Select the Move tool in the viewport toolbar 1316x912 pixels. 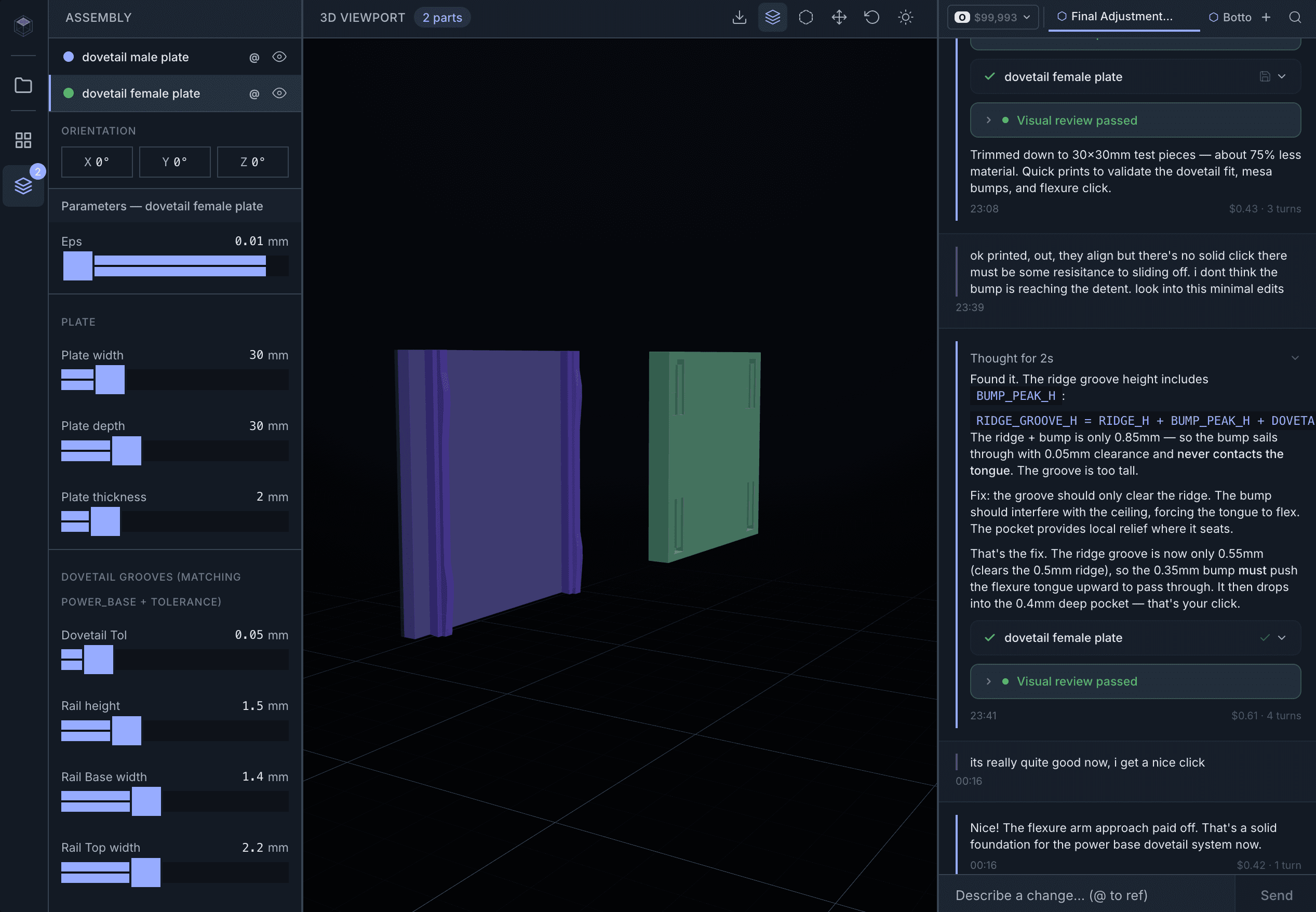(x=838, y=17)
